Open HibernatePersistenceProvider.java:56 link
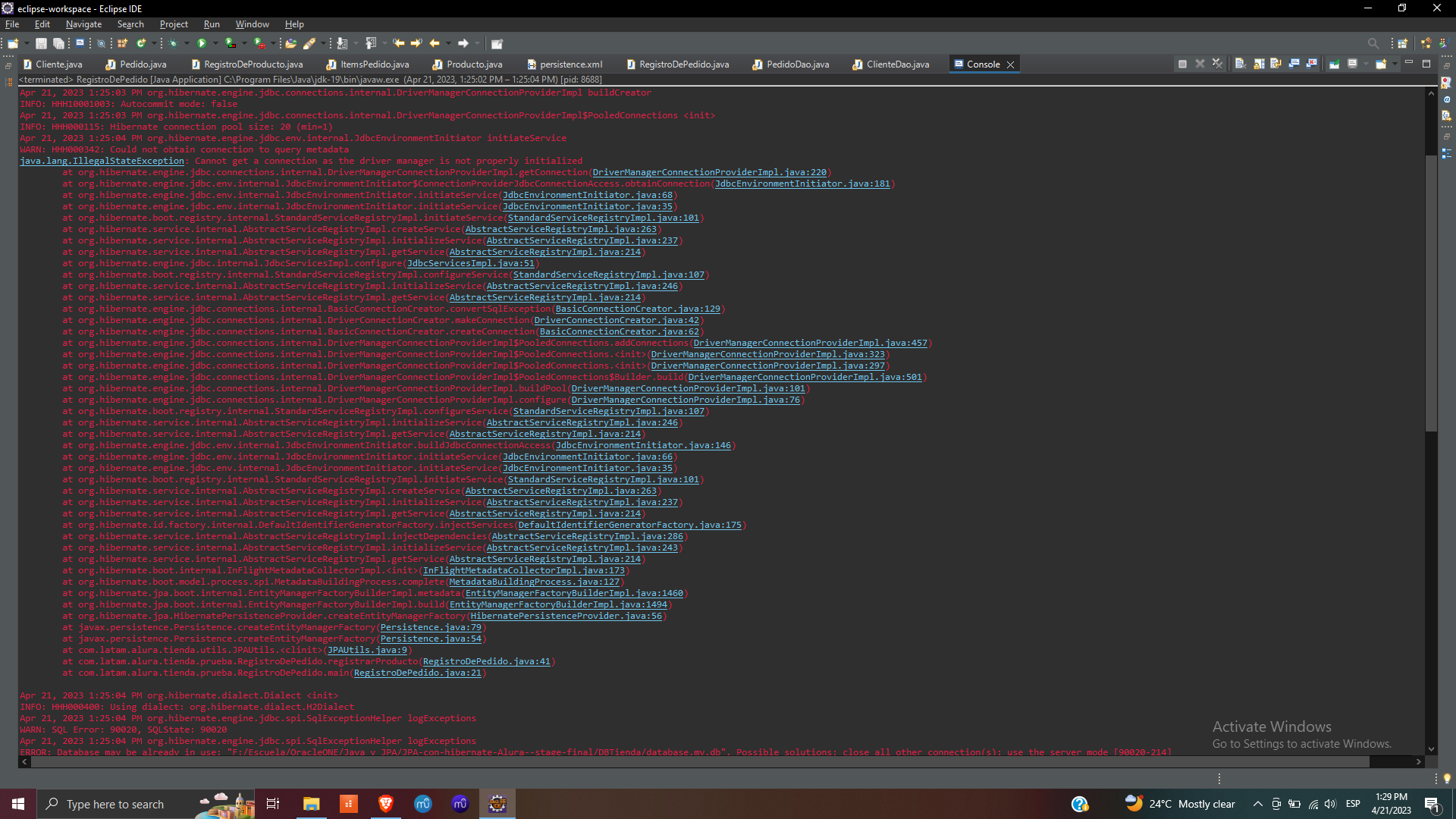The image size is (1456, 819). pyautogui.click(x=566, y=616)
